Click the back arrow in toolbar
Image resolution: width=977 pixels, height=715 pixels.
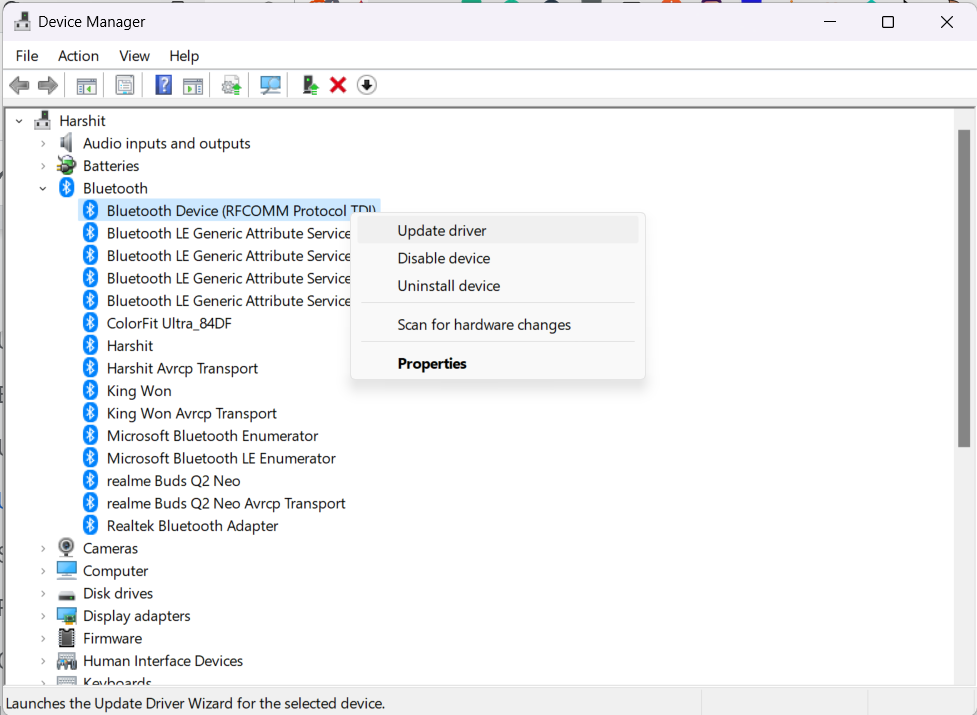click(19, 85)
